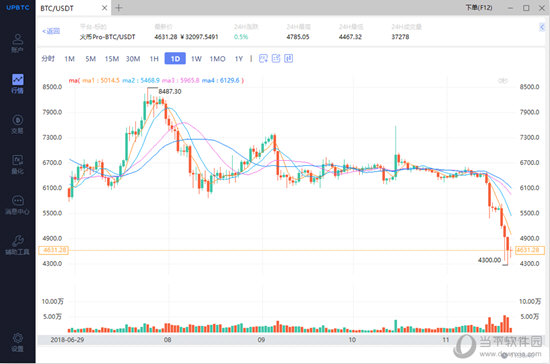Click the 24H volume 37278 value
The height and width of the screenshot is (364, 550).
400,37
